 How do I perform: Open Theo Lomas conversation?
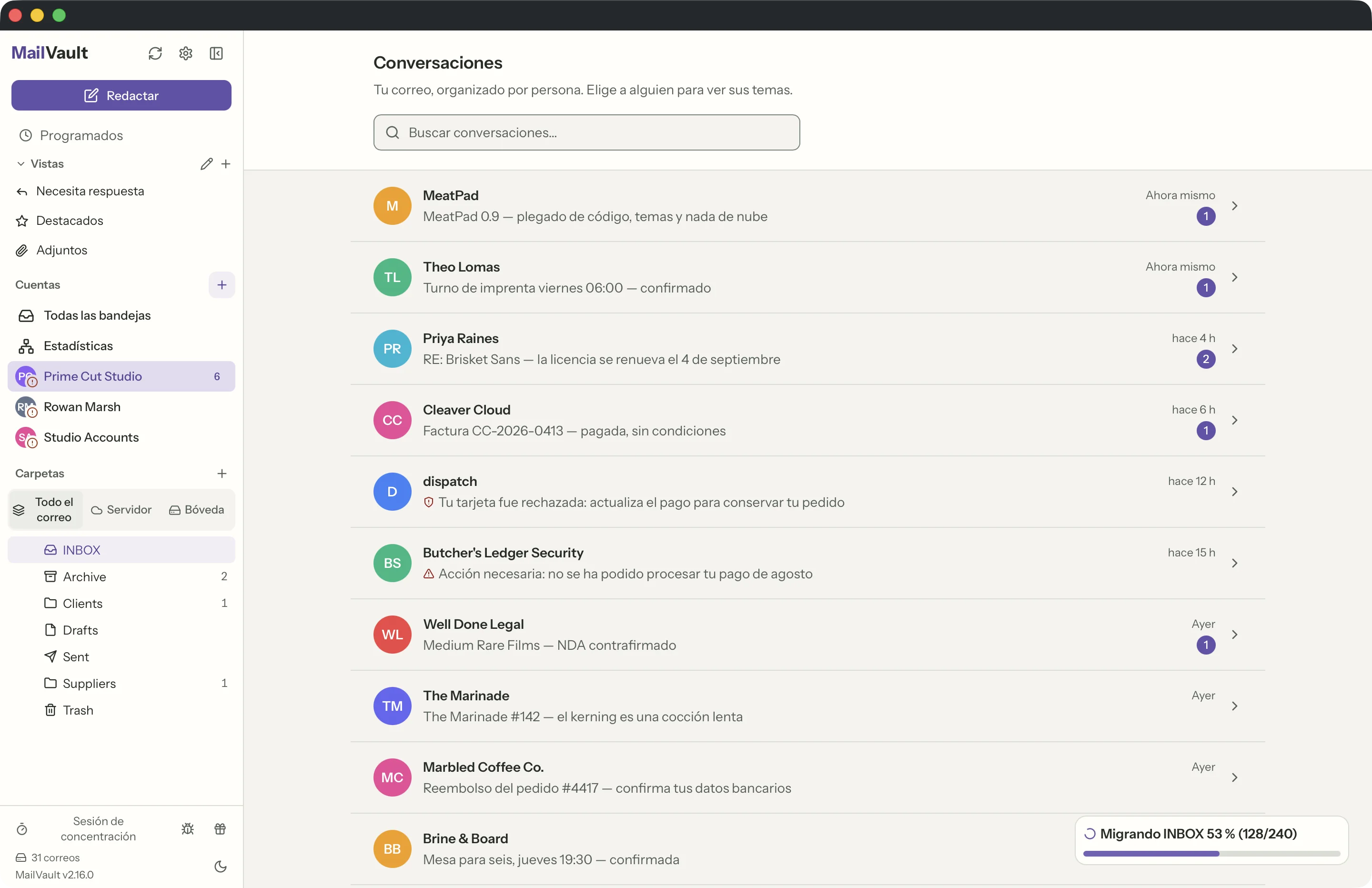pos(807,277)
